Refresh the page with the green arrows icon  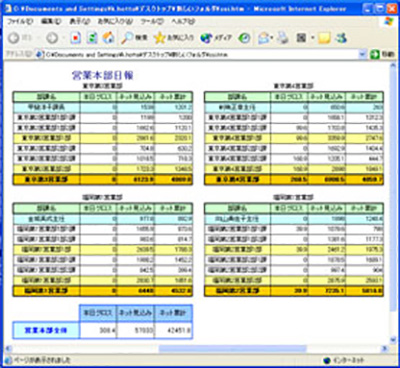point(92,38)
